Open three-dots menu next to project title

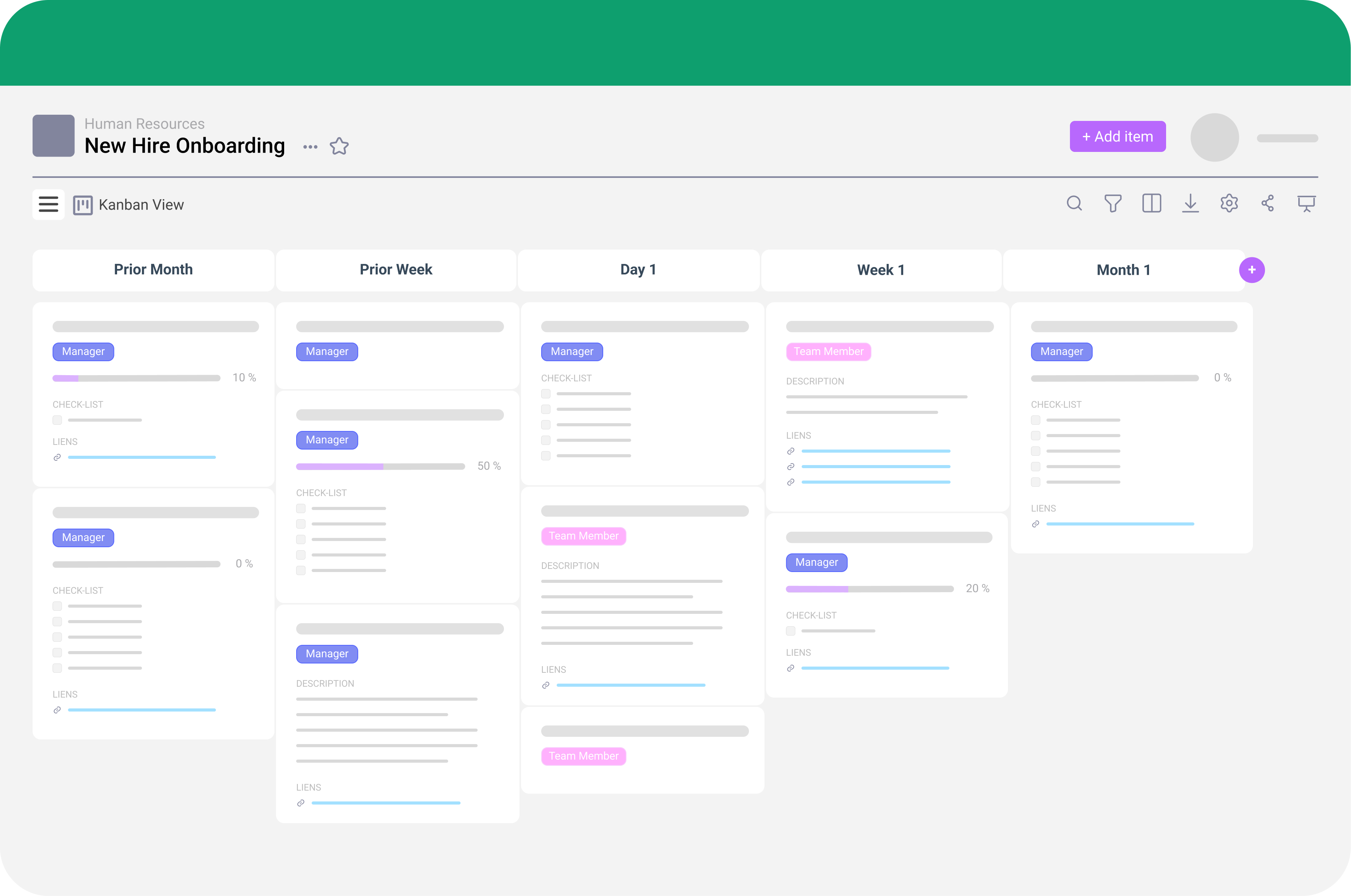tap(310, 147)
